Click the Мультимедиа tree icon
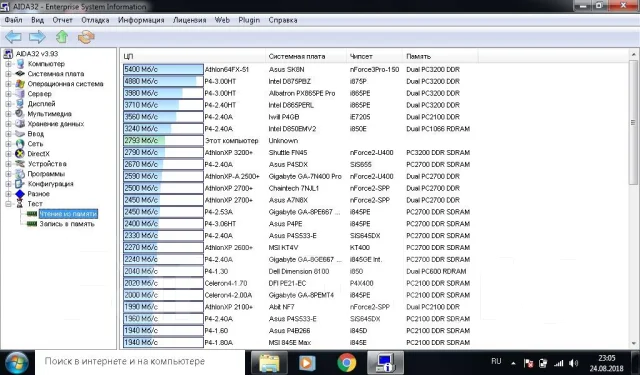Image resolution: width=640 pixels, height=375 pixels. (20, 114)
